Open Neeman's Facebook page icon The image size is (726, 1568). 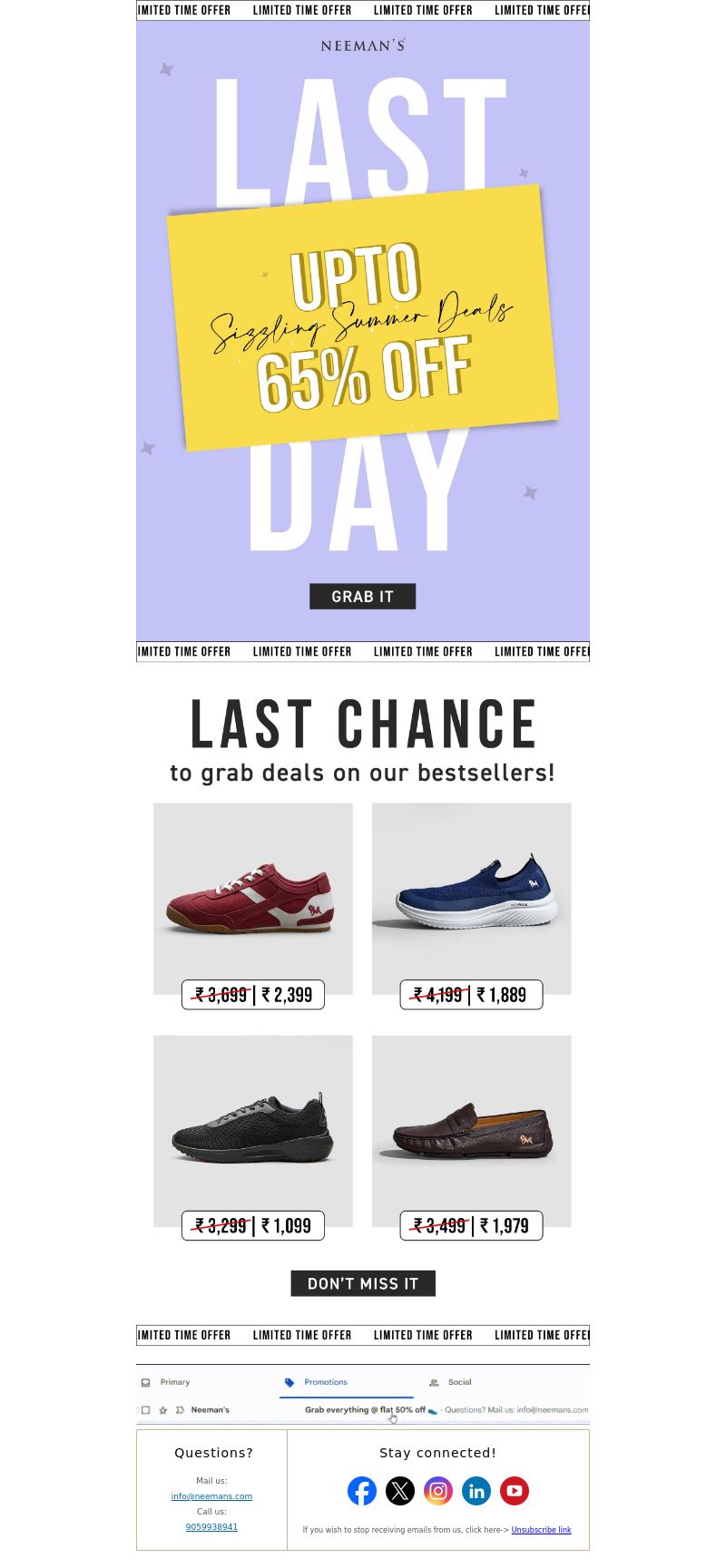click(x=362, y=1491)
